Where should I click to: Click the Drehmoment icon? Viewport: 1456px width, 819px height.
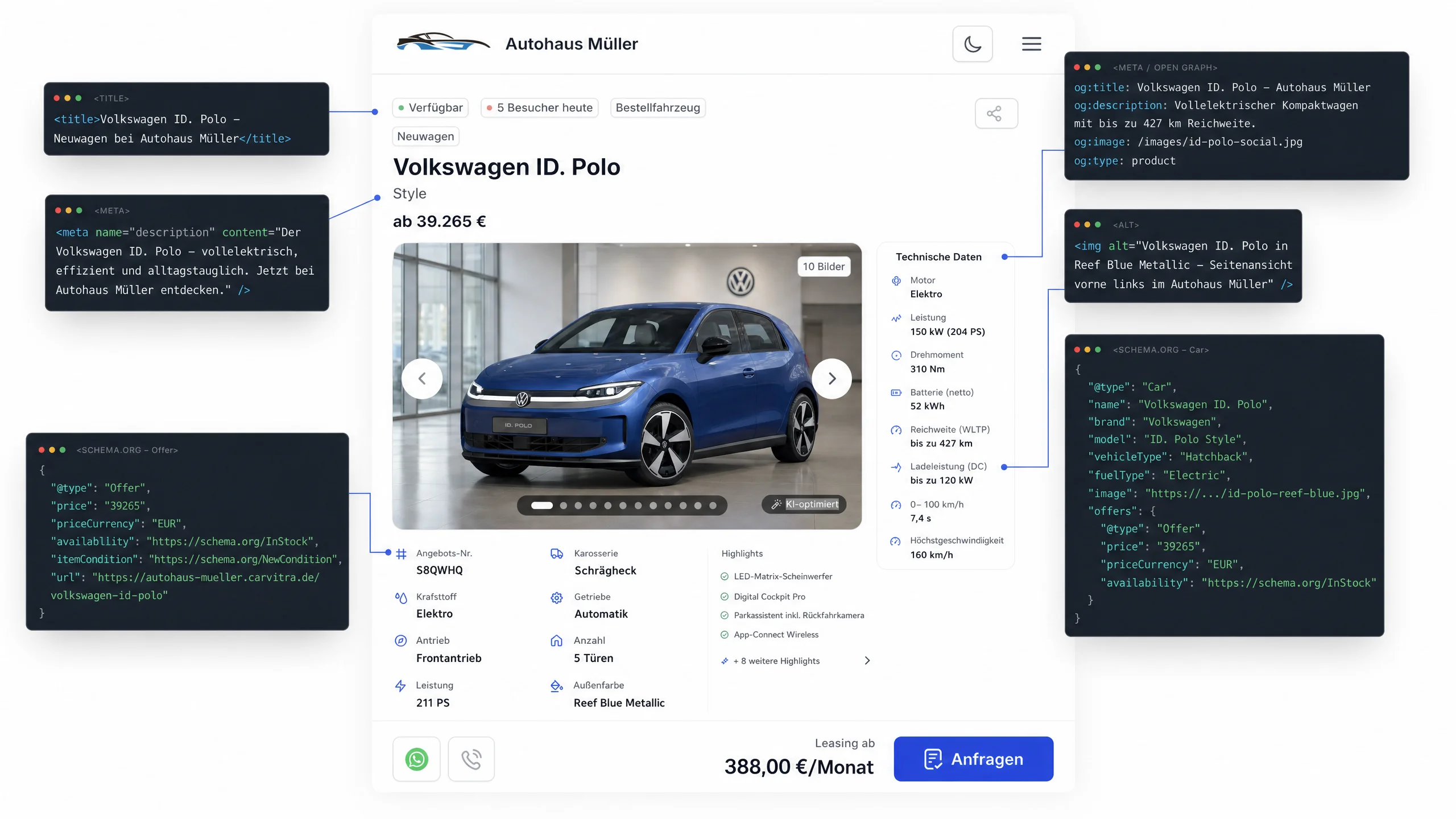coord(896,355)
